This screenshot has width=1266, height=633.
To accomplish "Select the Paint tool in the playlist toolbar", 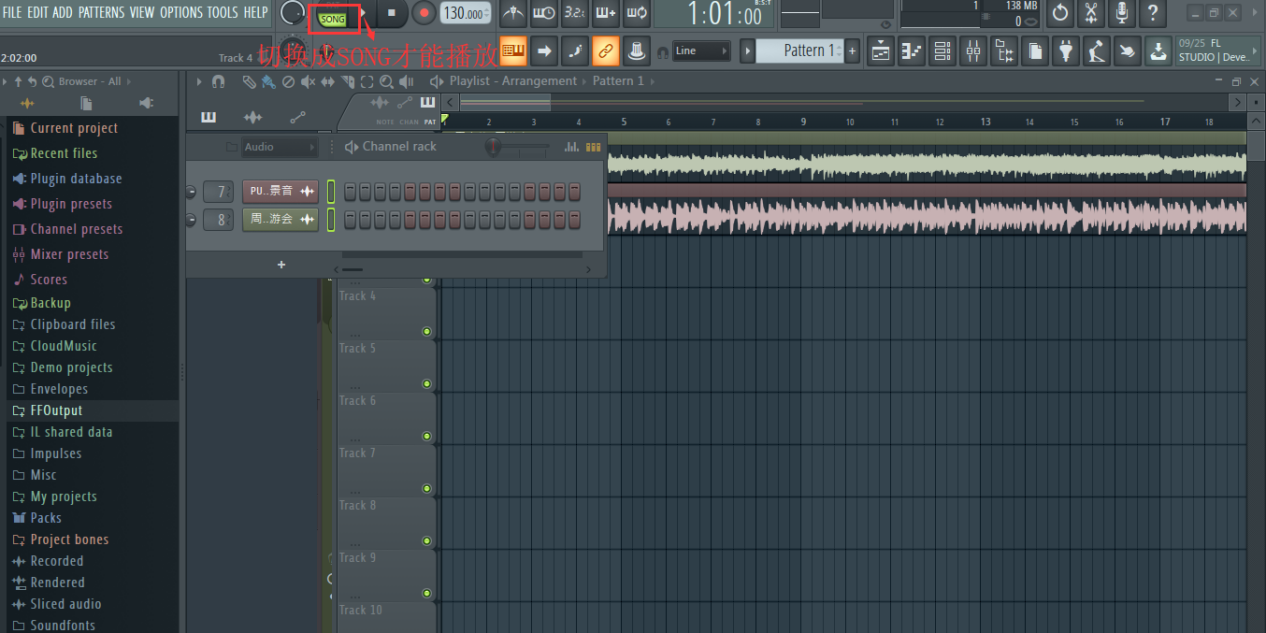I will point(268,82).
